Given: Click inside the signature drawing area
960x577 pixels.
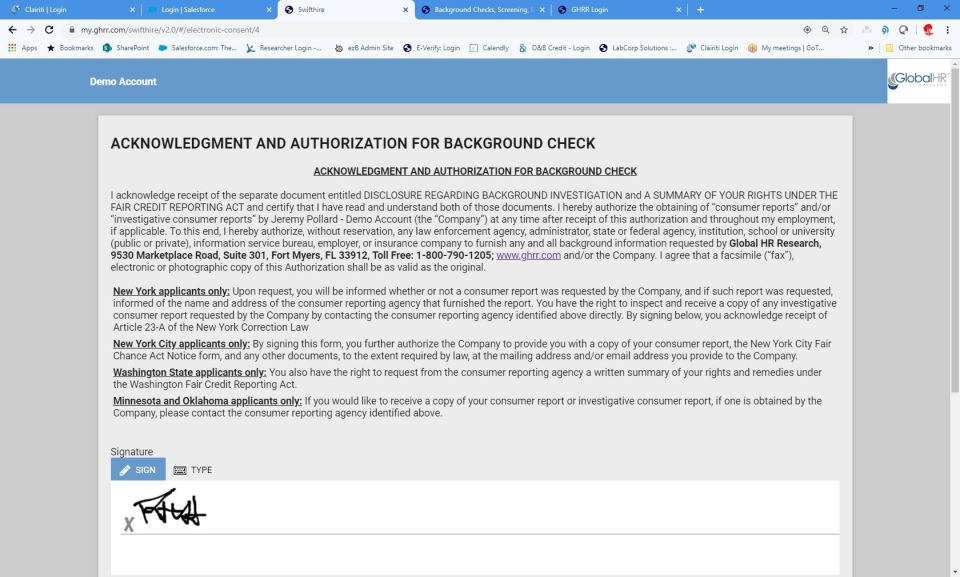Looking at the screenshot, I should coord(475,528).
